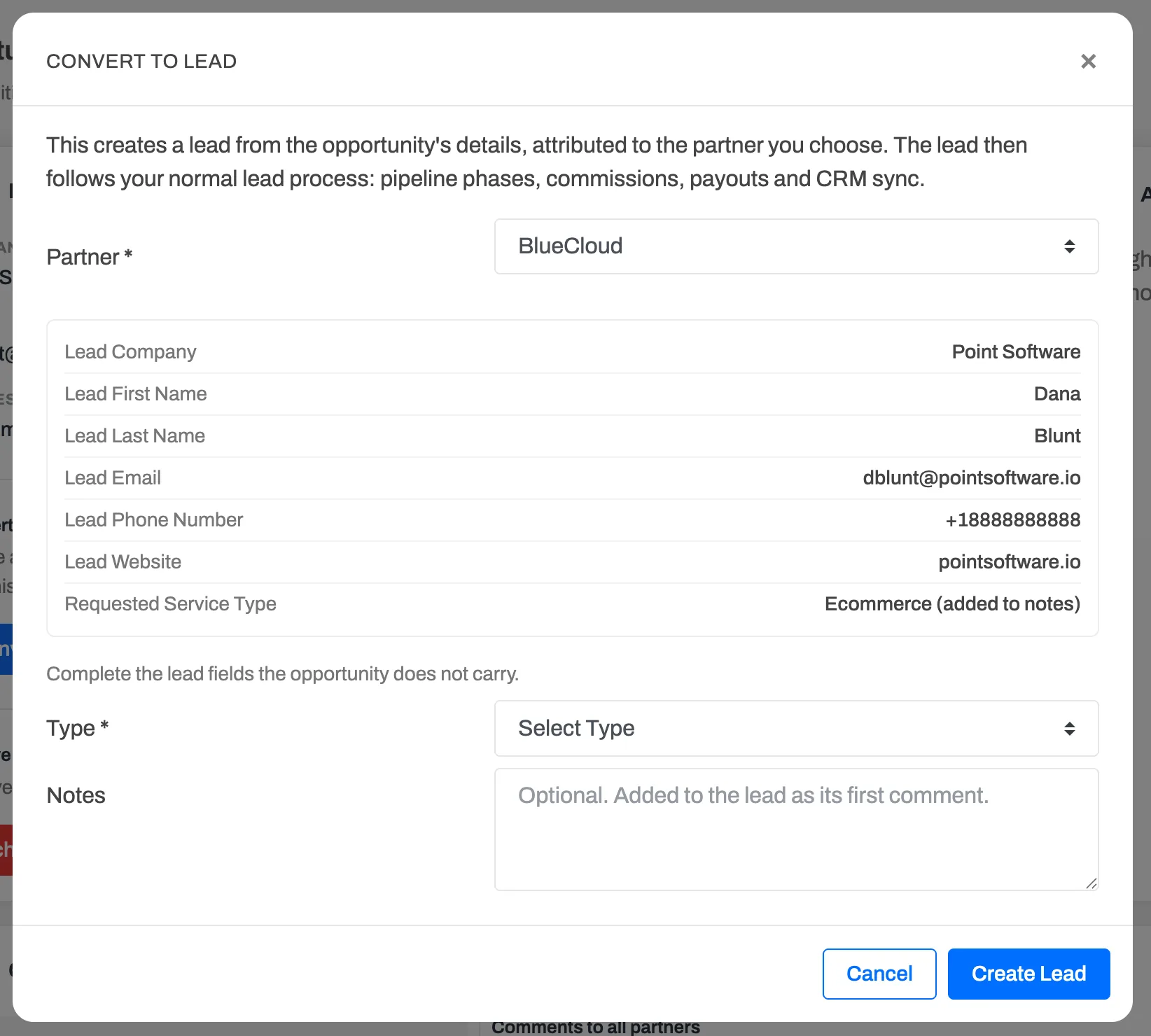The width and height of the screenshot is (1151, 1036).
Task: Open the Select Type dropdown
Action: pos(796,729)
